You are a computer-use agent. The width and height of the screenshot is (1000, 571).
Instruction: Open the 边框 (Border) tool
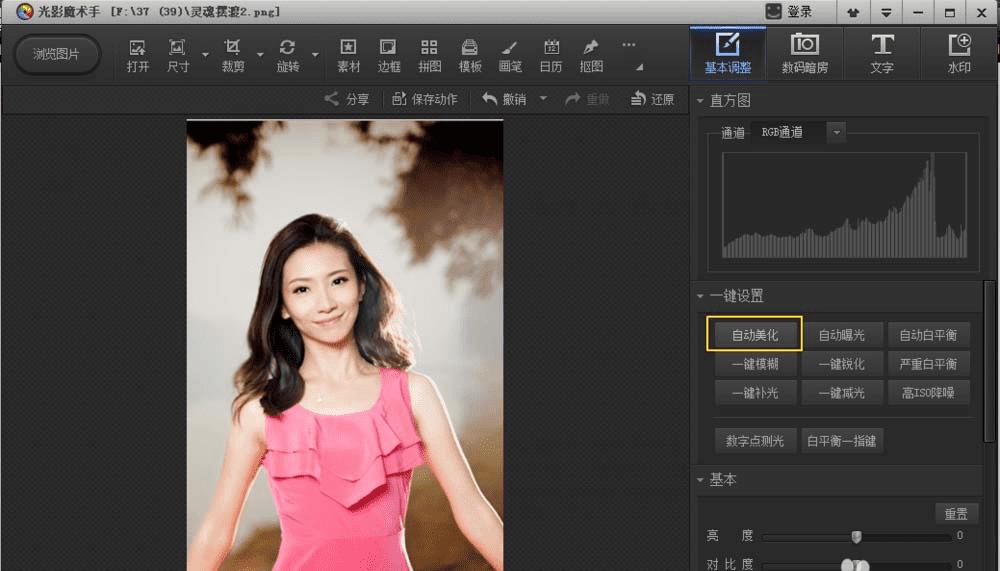[x=389, y=55]
